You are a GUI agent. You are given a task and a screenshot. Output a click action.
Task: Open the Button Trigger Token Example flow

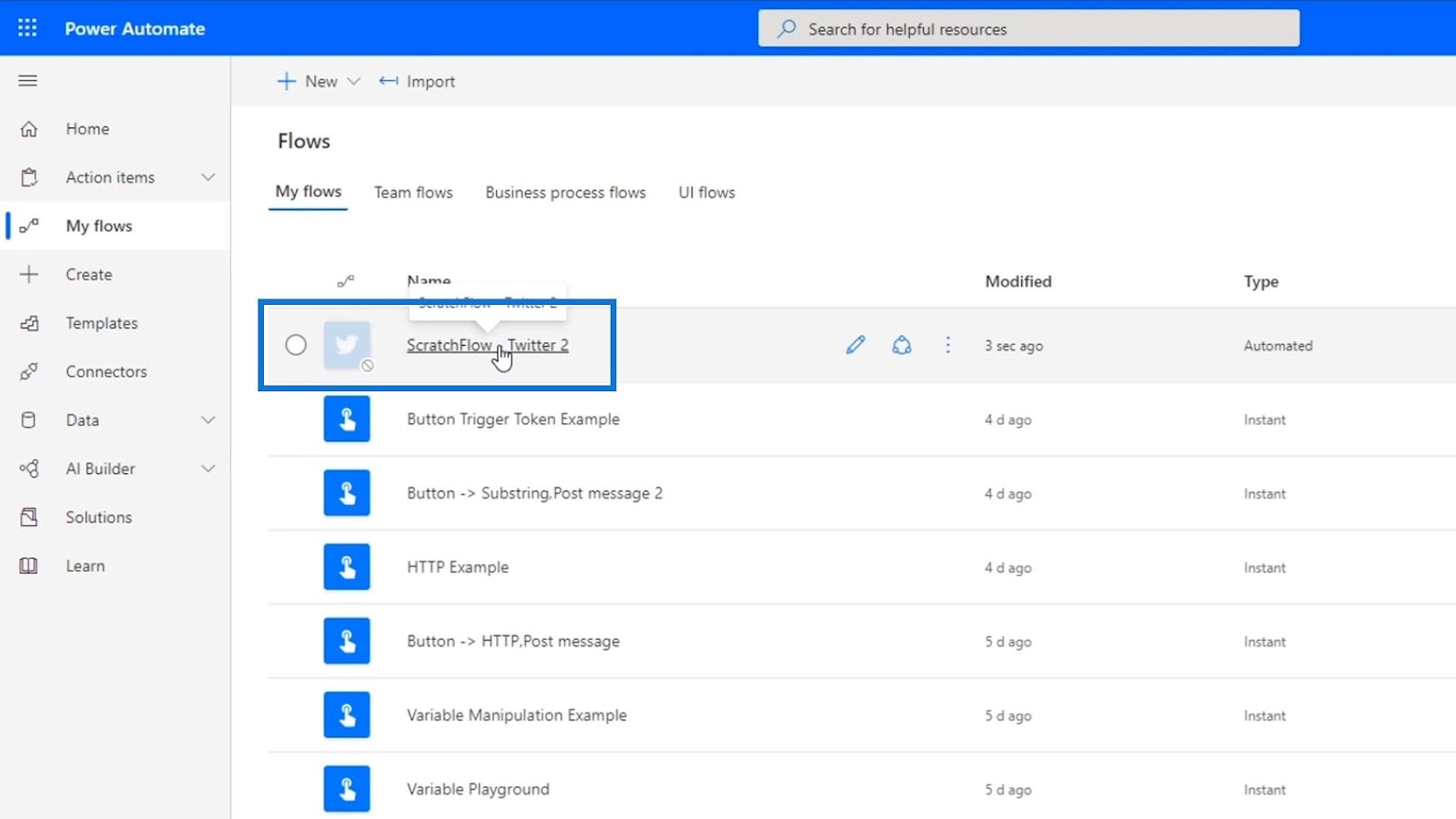click(512, 420)
